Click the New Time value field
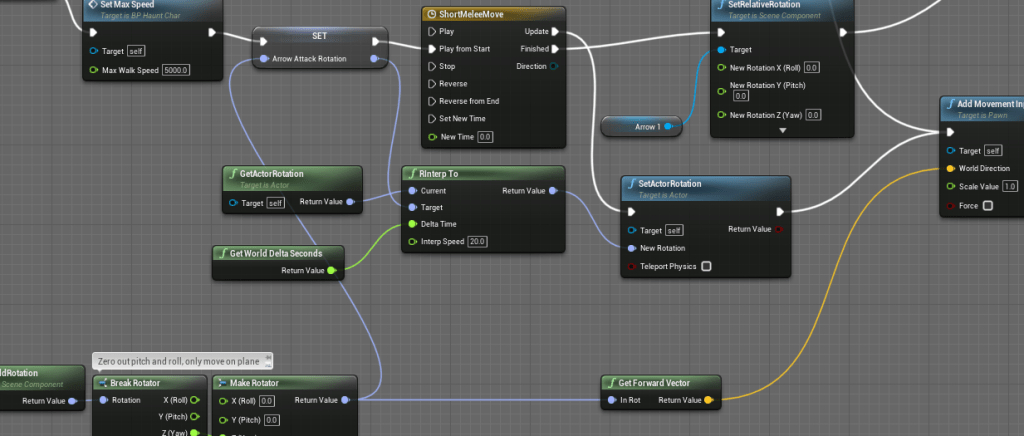This screenshot has width=1024, height=436. point(485,136)
